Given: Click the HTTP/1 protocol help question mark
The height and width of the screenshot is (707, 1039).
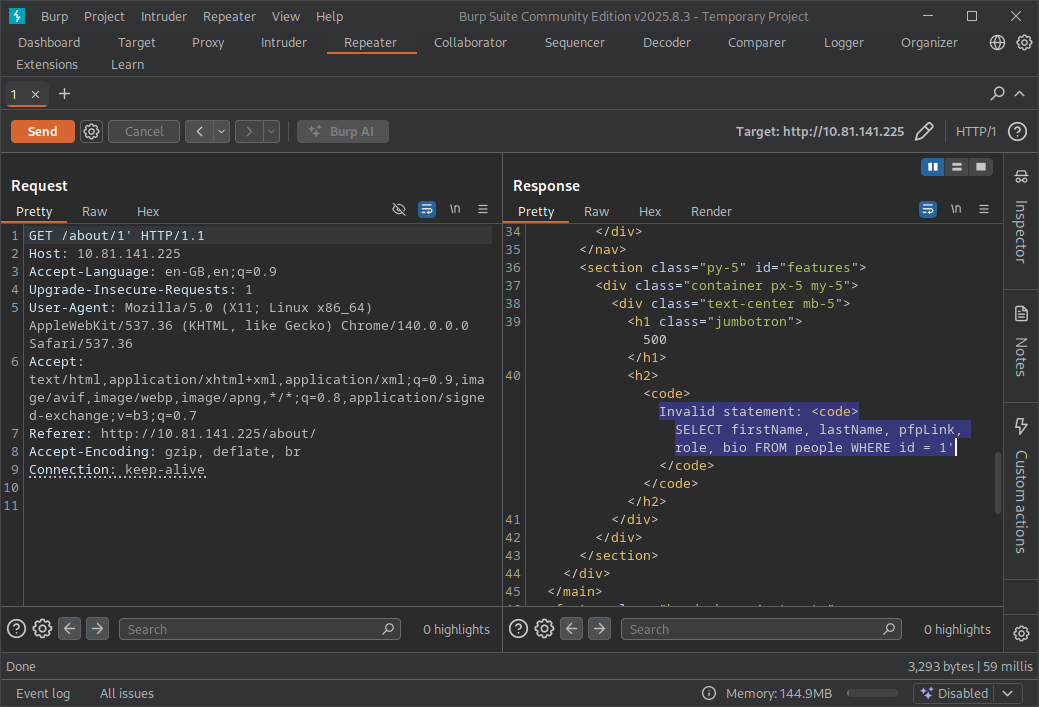Looking at the screenshot, I should 1017,131.
